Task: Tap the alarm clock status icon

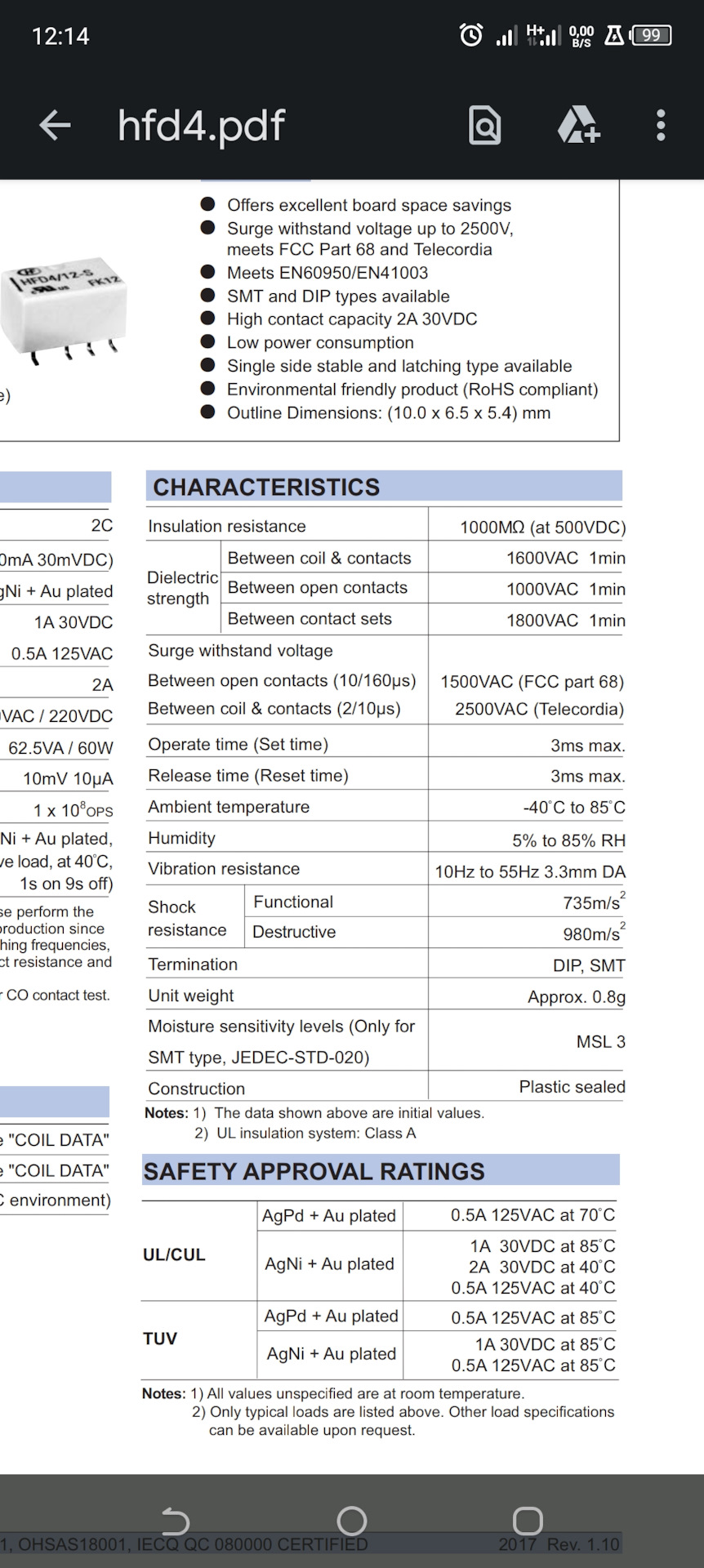Action: [x=471, y=35]
